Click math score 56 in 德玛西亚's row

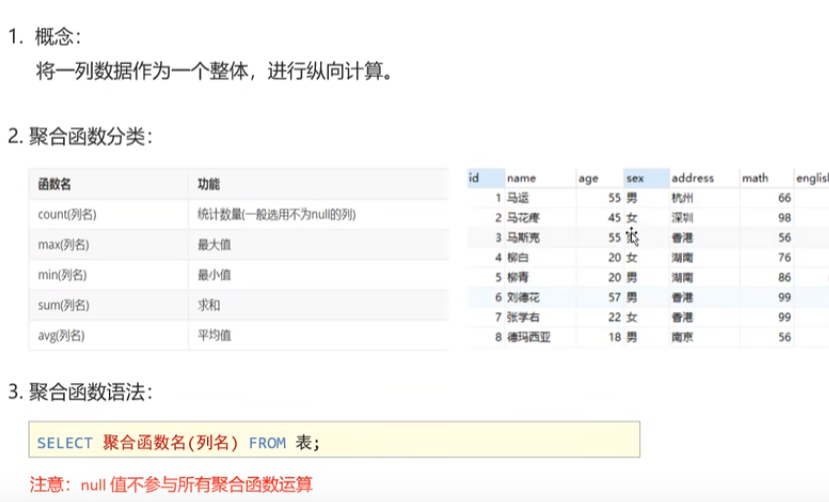click(x=784, y=337)
